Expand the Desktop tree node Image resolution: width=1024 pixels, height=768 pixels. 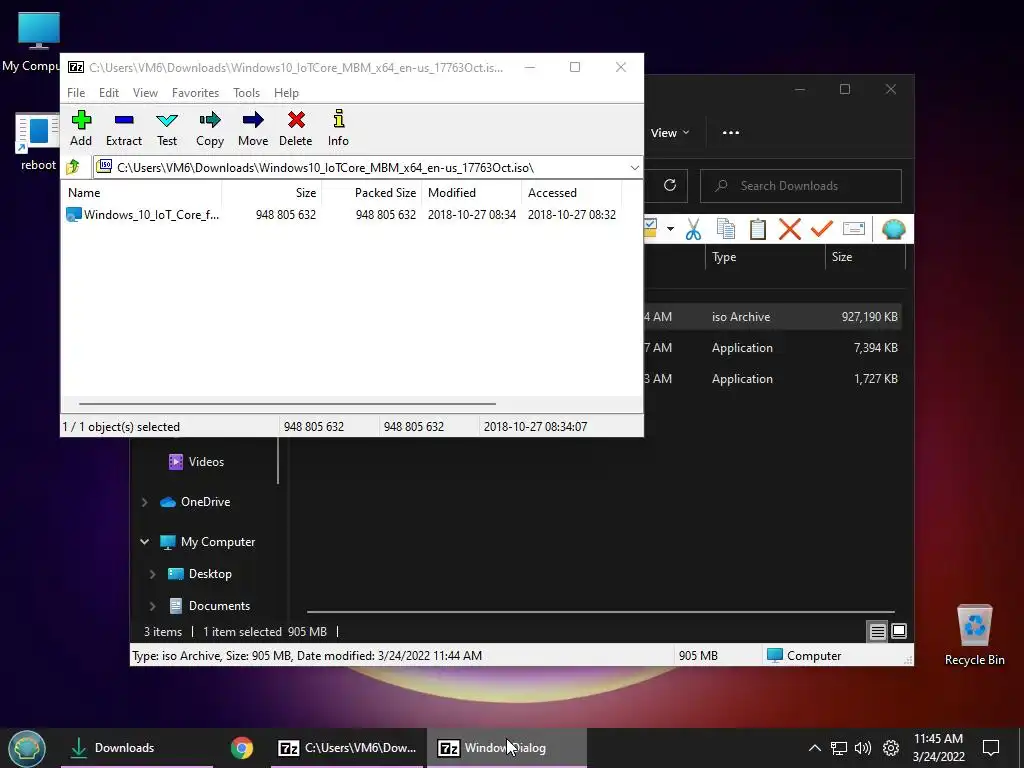152,574
